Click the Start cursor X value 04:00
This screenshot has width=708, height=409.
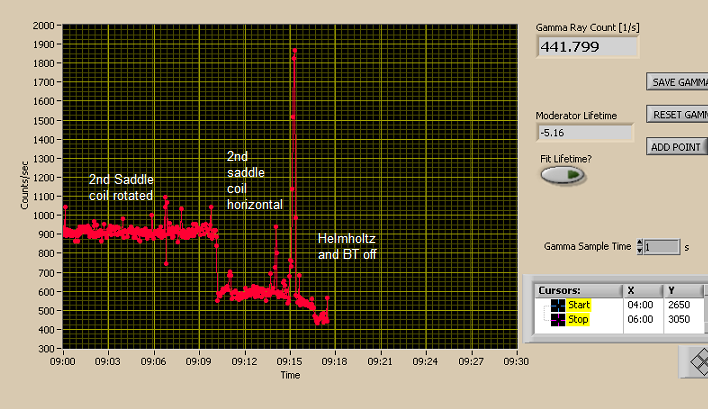point(640,305)
